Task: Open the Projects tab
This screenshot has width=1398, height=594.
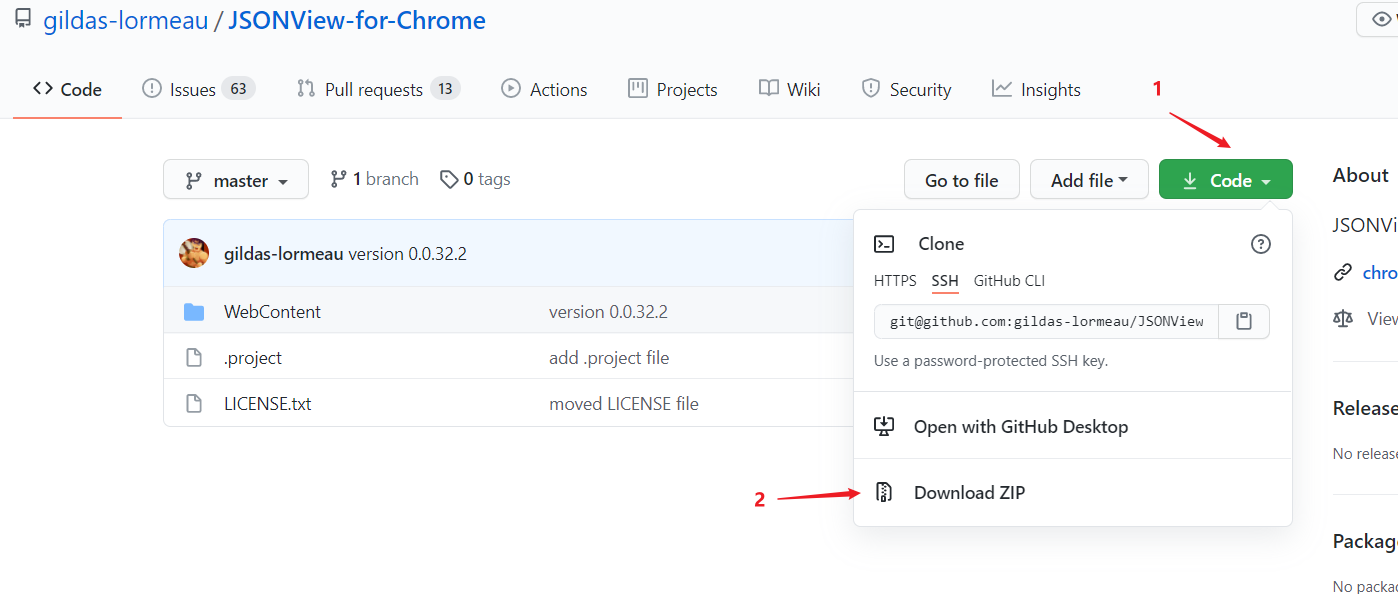Action: click(672, 89)
